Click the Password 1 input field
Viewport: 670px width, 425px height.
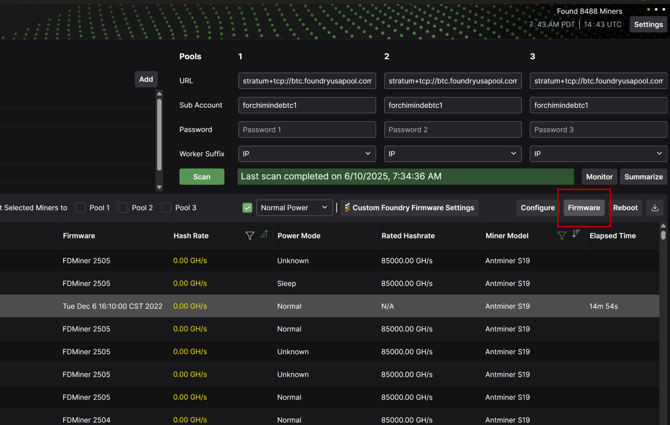[307, 130]
